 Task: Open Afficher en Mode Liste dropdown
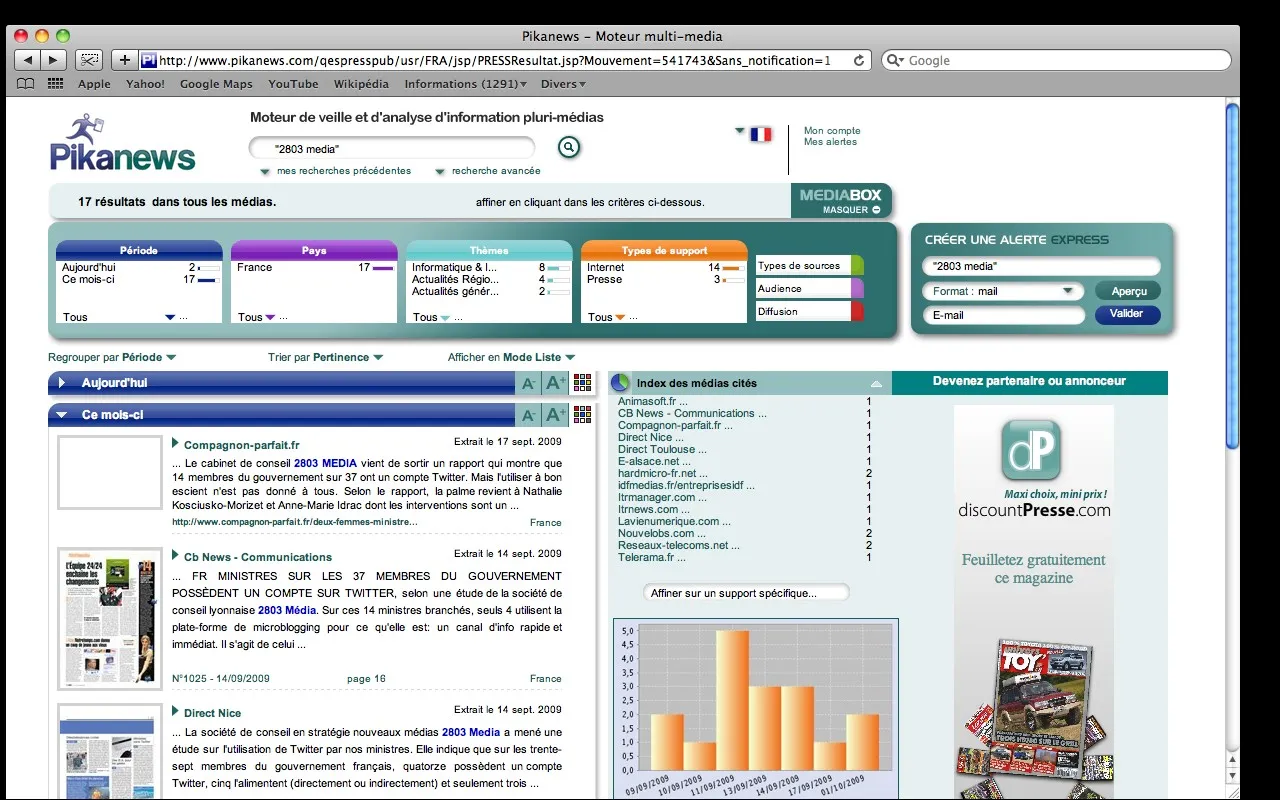click(x=511, y=357)
